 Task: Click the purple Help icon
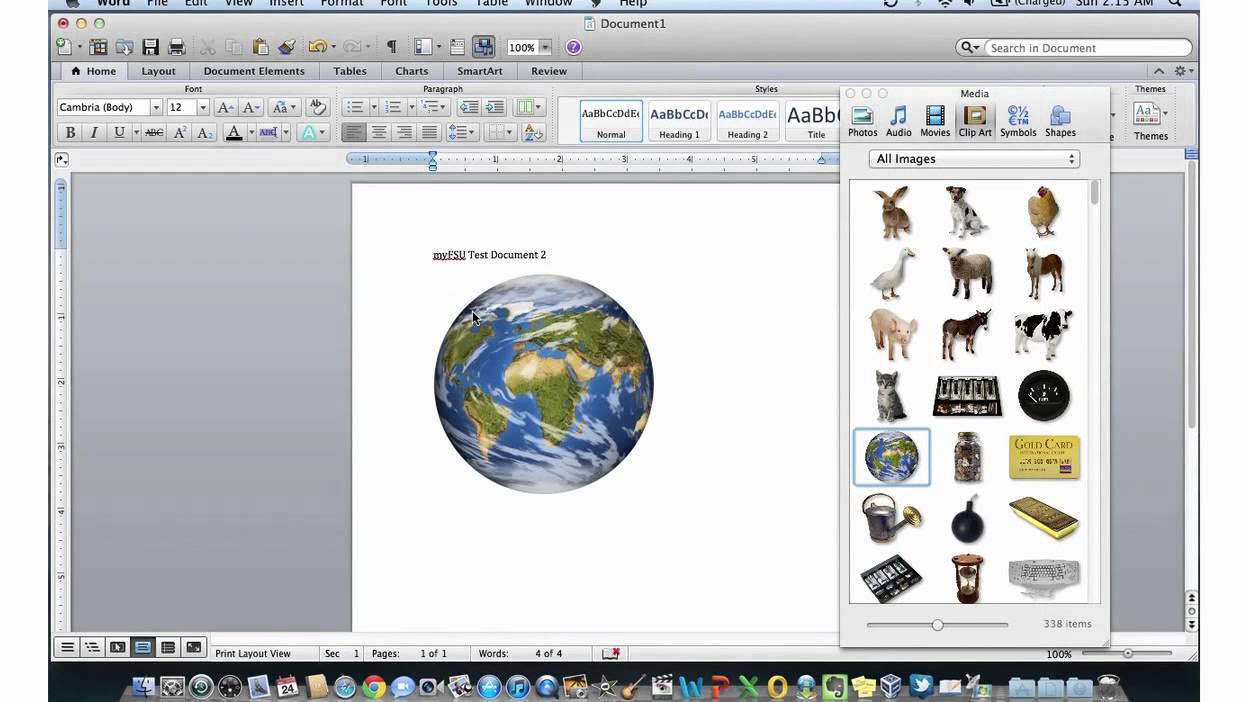point(573,47)
